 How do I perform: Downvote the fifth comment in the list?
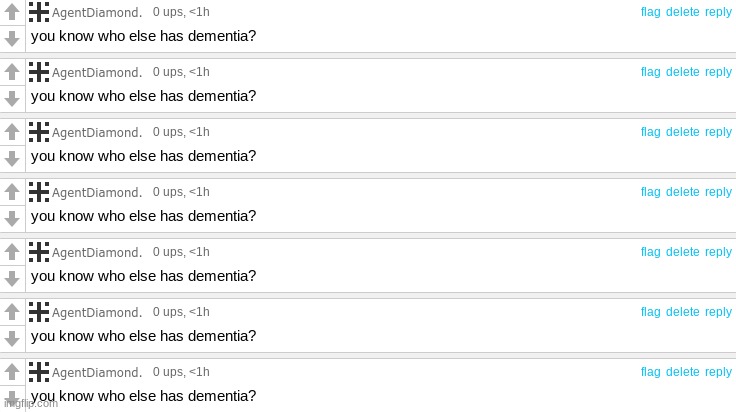[12, 279]
